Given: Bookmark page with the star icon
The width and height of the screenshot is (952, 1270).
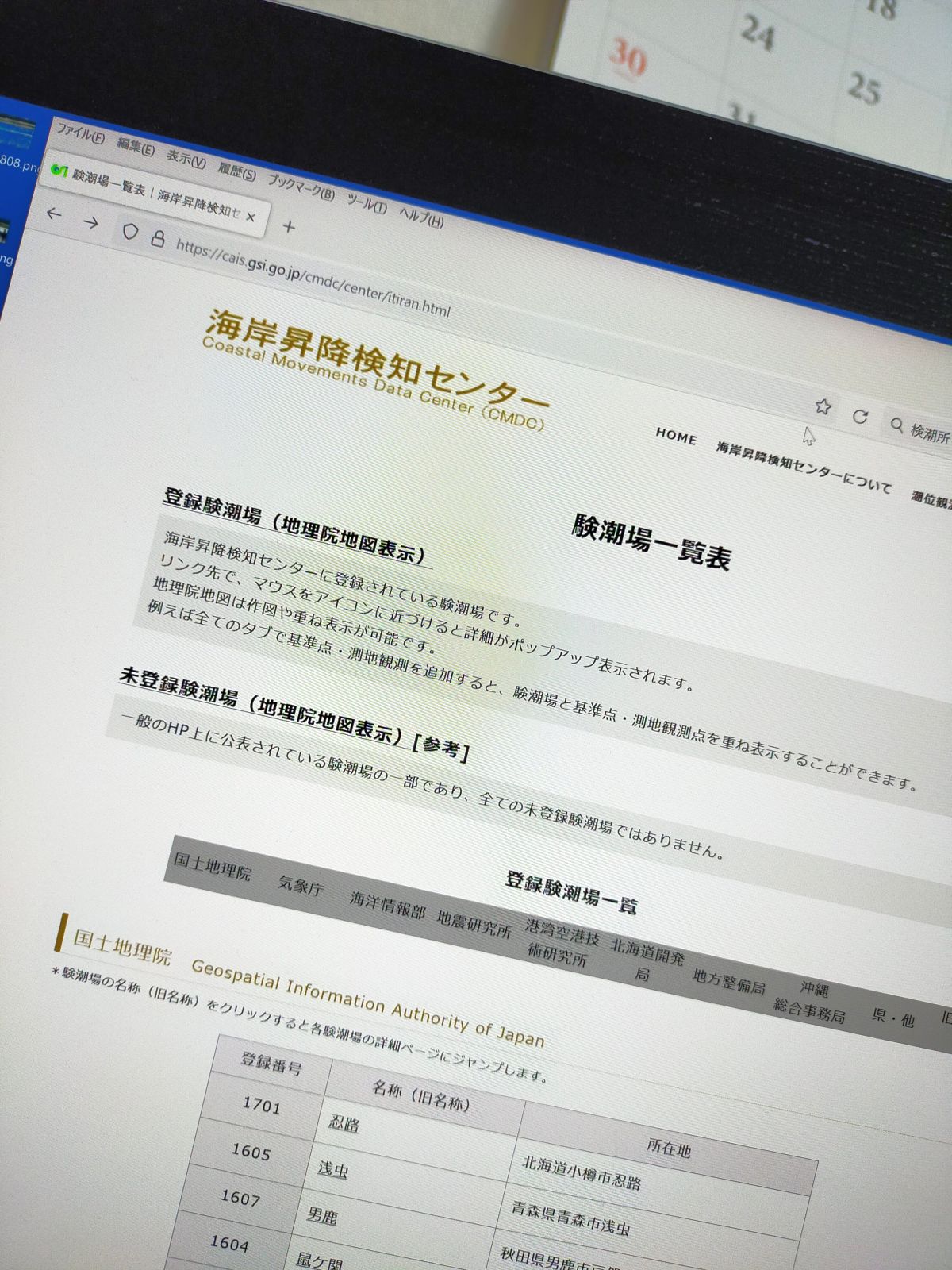Looking at the screenshot, I should click(823, 406).
